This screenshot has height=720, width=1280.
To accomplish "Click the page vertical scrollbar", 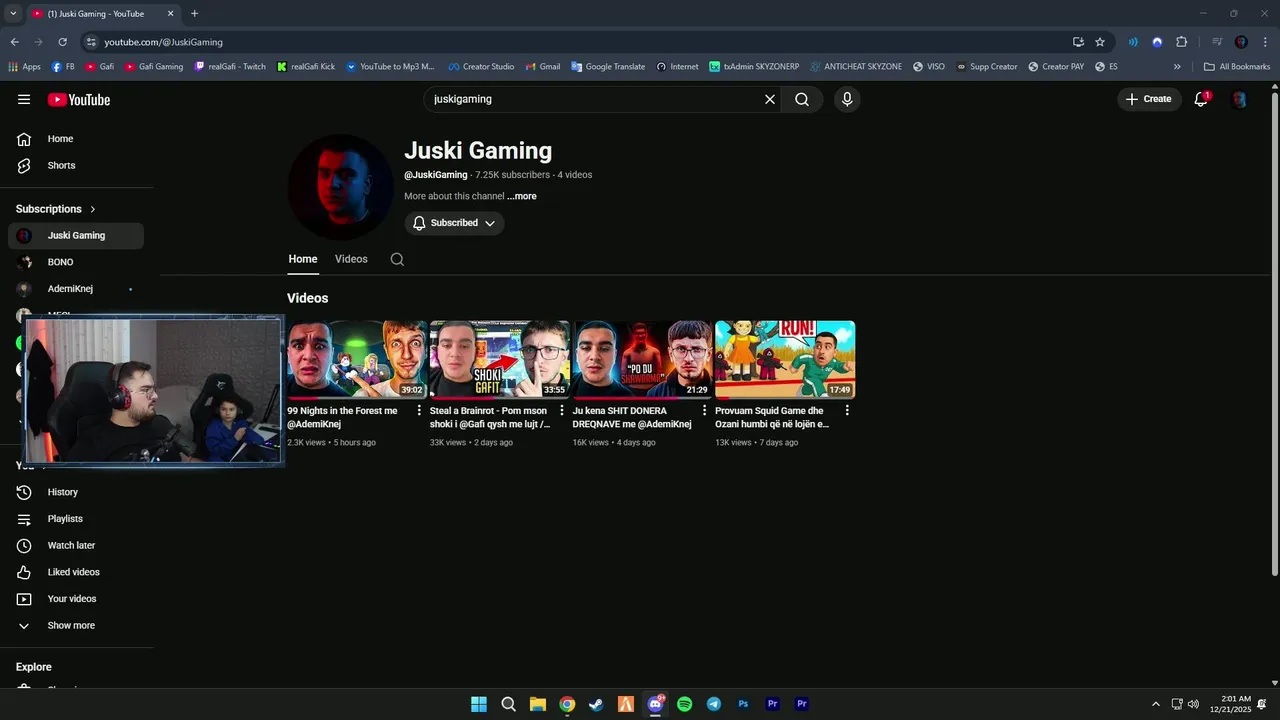I will (1274, 332).
